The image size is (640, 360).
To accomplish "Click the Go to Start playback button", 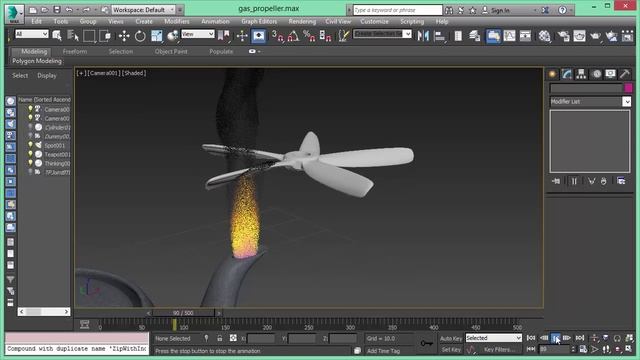I will [531, 338].
